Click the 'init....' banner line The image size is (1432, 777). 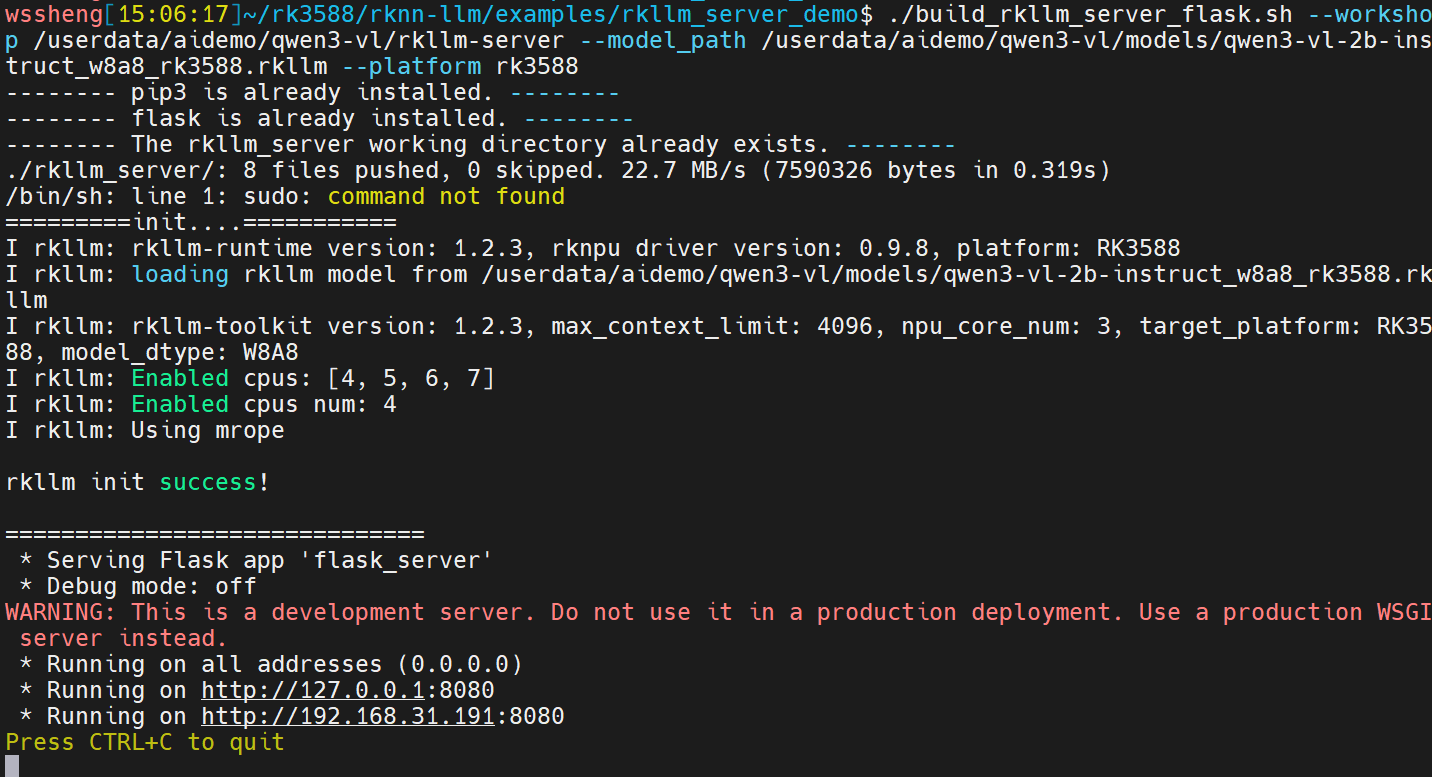pos(201,222)
